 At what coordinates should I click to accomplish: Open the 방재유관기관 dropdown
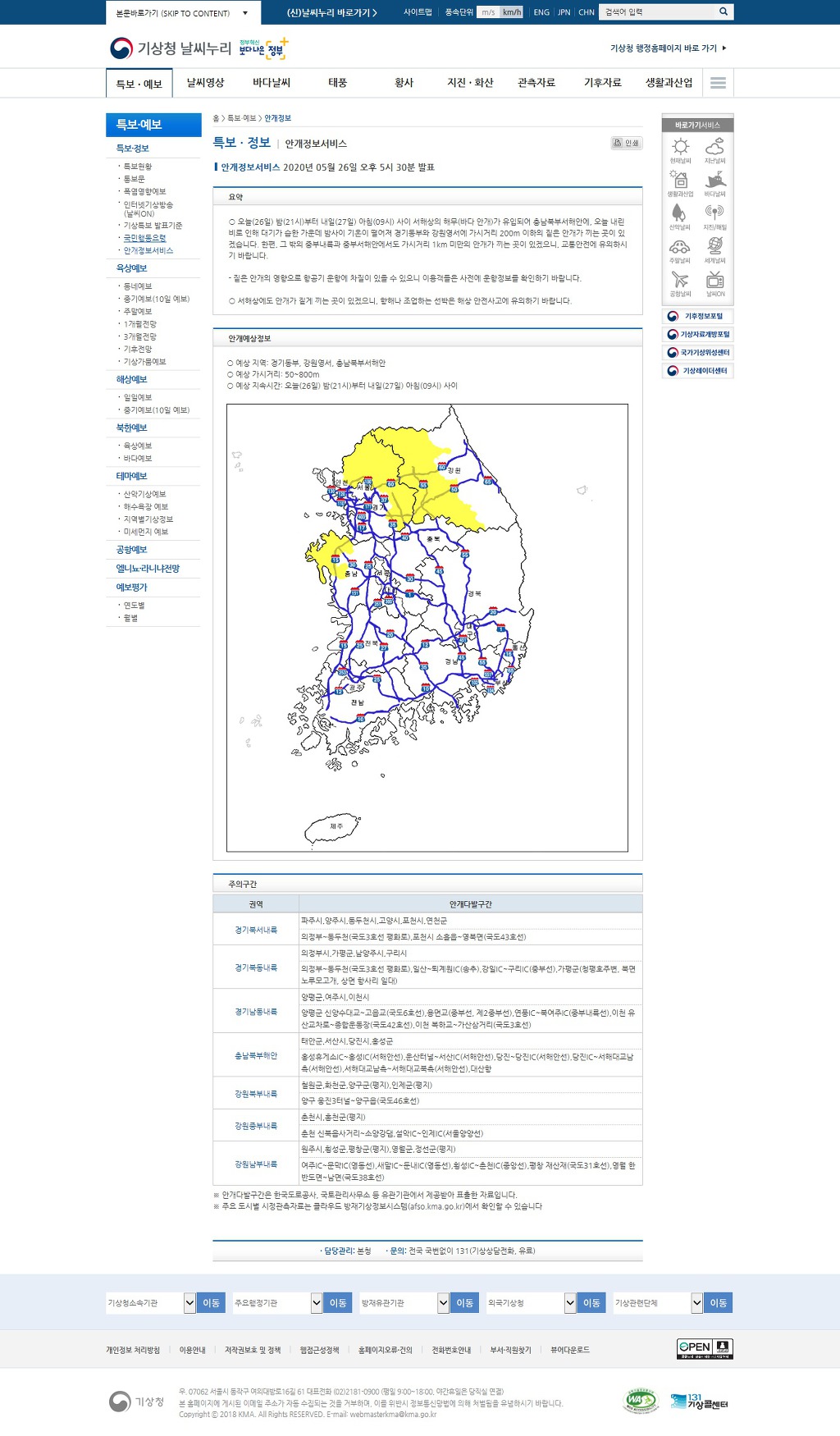coord(404,1302)
